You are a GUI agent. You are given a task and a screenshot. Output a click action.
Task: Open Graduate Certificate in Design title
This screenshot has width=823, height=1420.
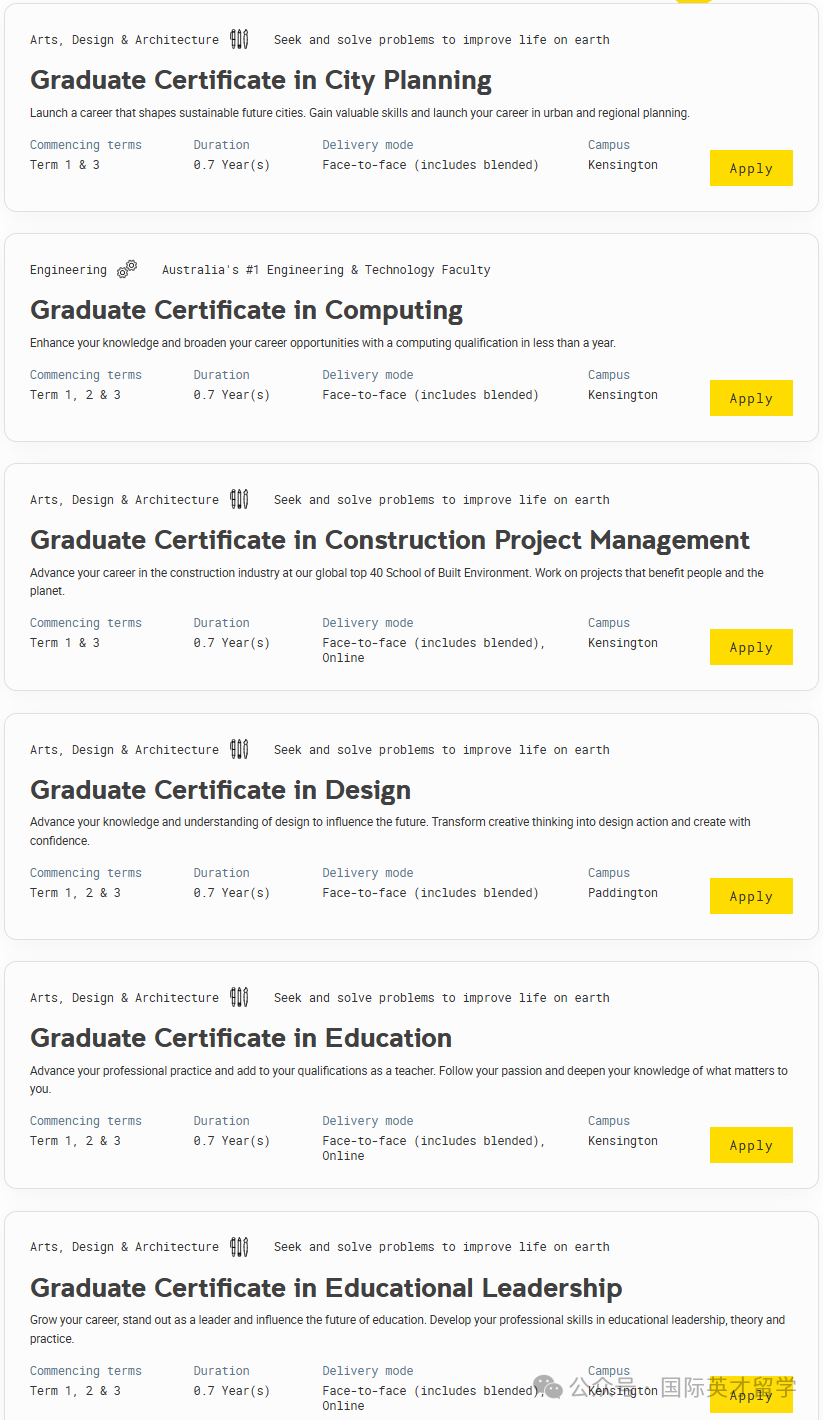tap(220, 790)
